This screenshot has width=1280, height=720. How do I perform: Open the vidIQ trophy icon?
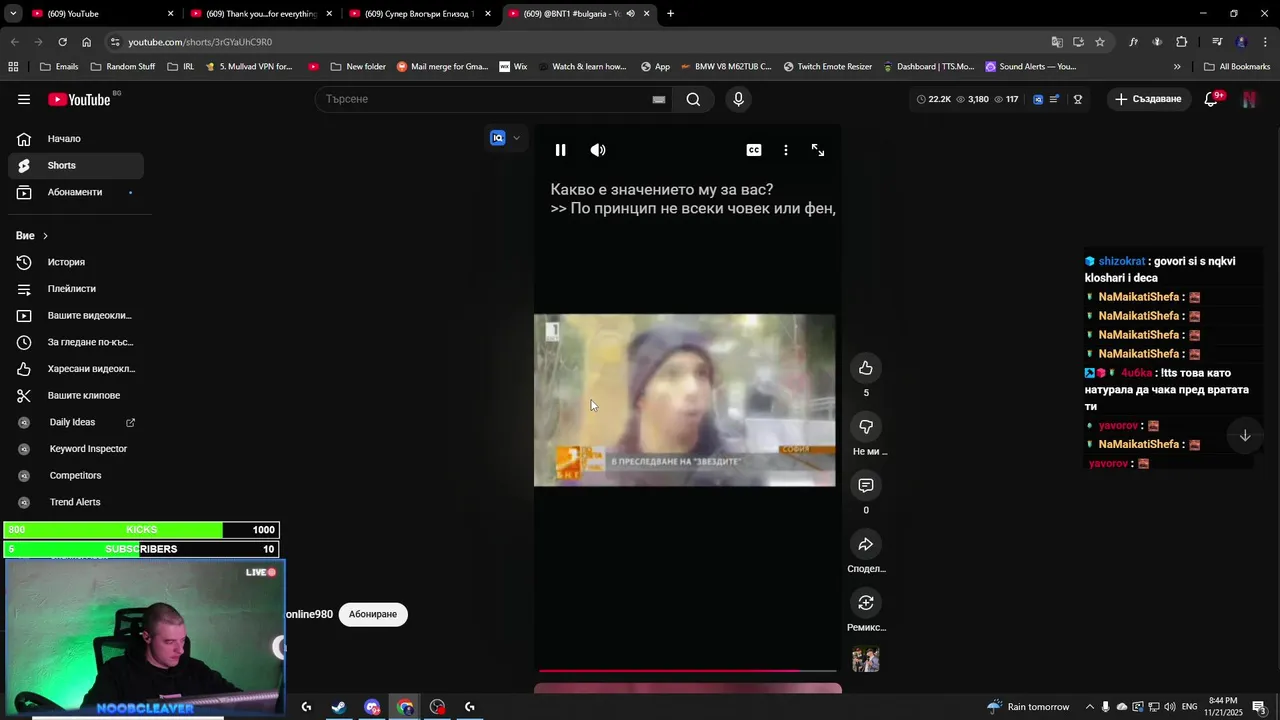pyautogui.click(x=1078, y=99)
